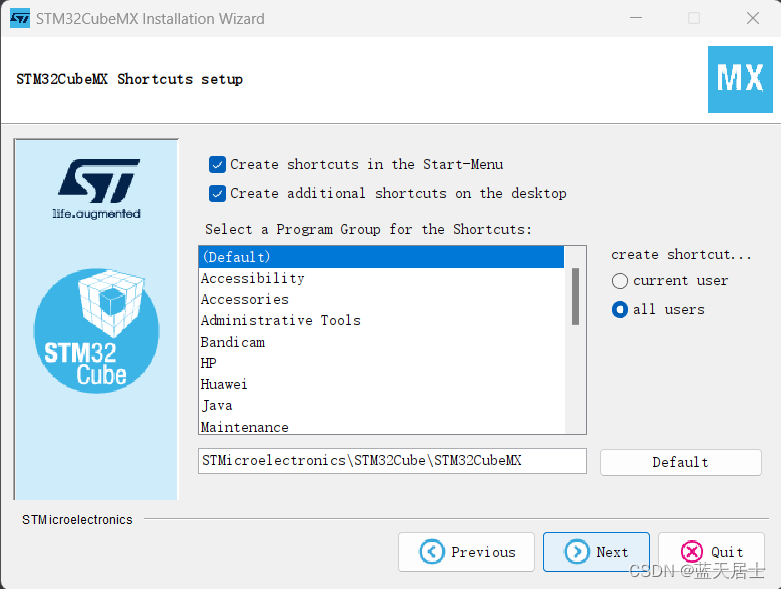
Task: Click the Default button
Action: click(x=680, y=463)
